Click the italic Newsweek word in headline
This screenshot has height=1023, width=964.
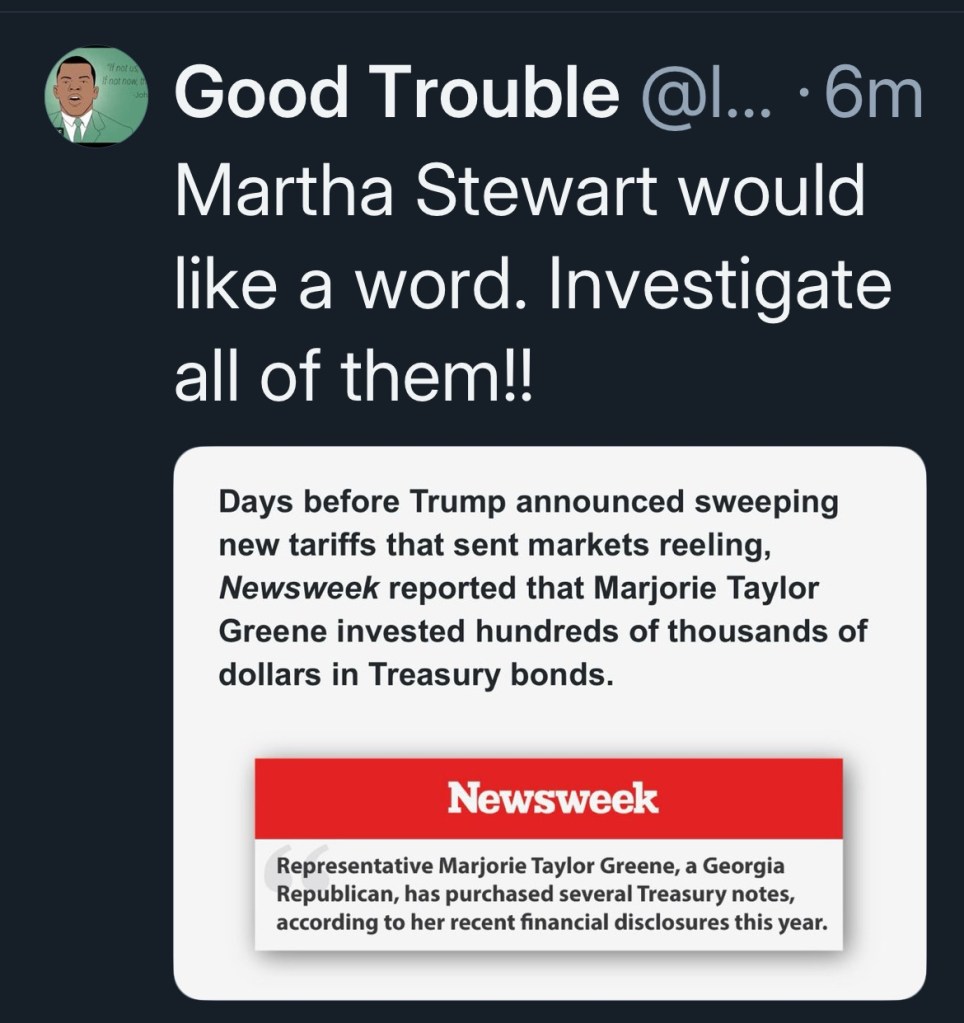[x=299, y=588]
